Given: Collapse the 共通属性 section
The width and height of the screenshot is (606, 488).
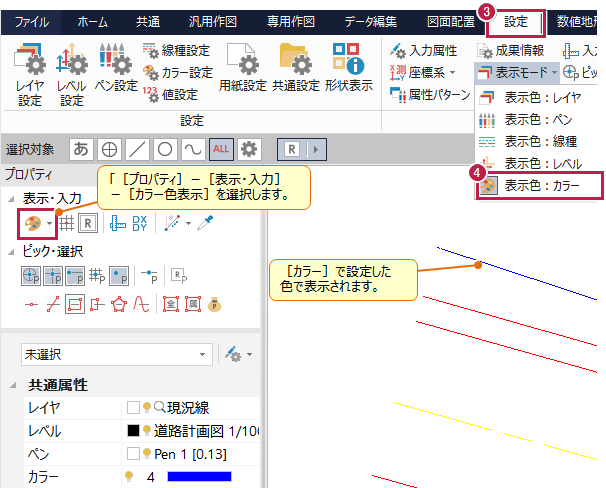Looking at the screenshot, I should pyautogui.click(x=11, y=384).
